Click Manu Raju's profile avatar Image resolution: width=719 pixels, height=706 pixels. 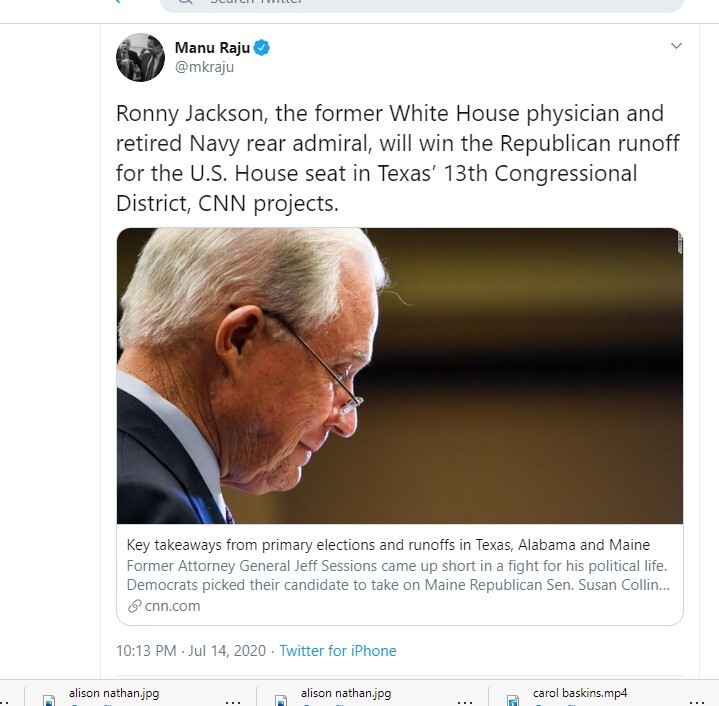pos(140,58)
